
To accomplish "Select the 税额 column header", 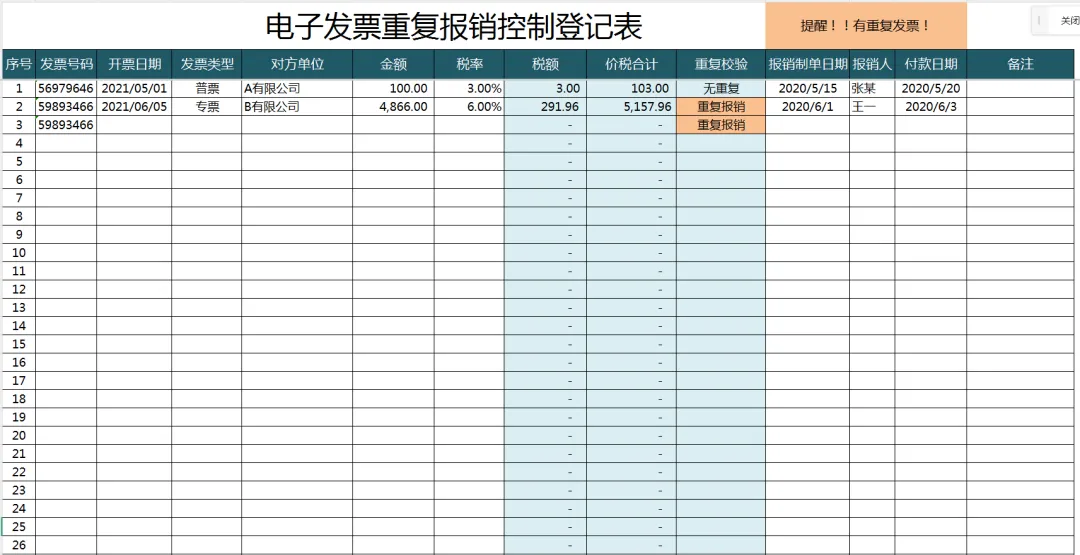I will [546, 65].
